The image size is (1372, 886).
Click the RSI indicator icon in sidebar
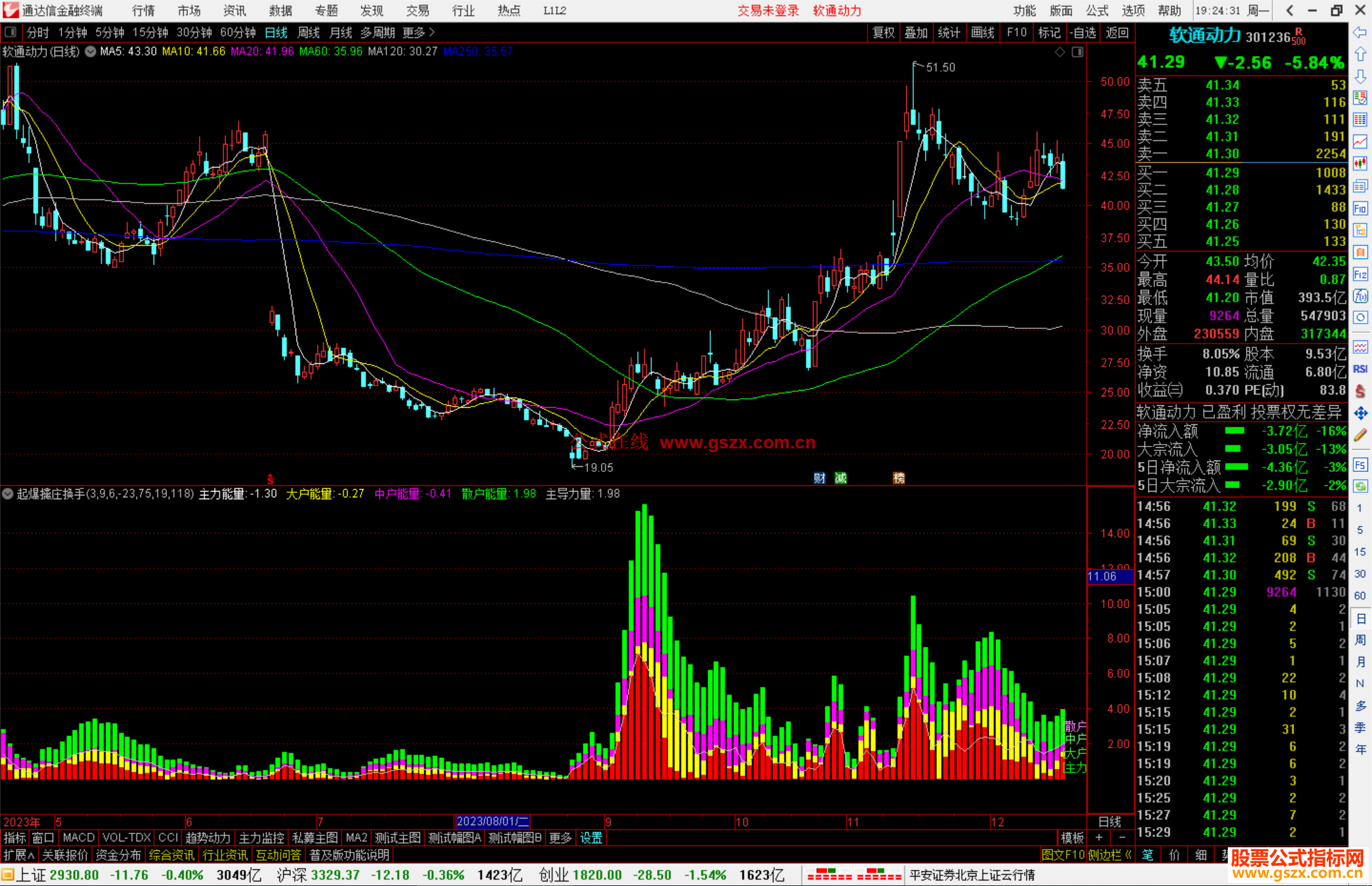pyautogui.click(x=1360, y=369)
